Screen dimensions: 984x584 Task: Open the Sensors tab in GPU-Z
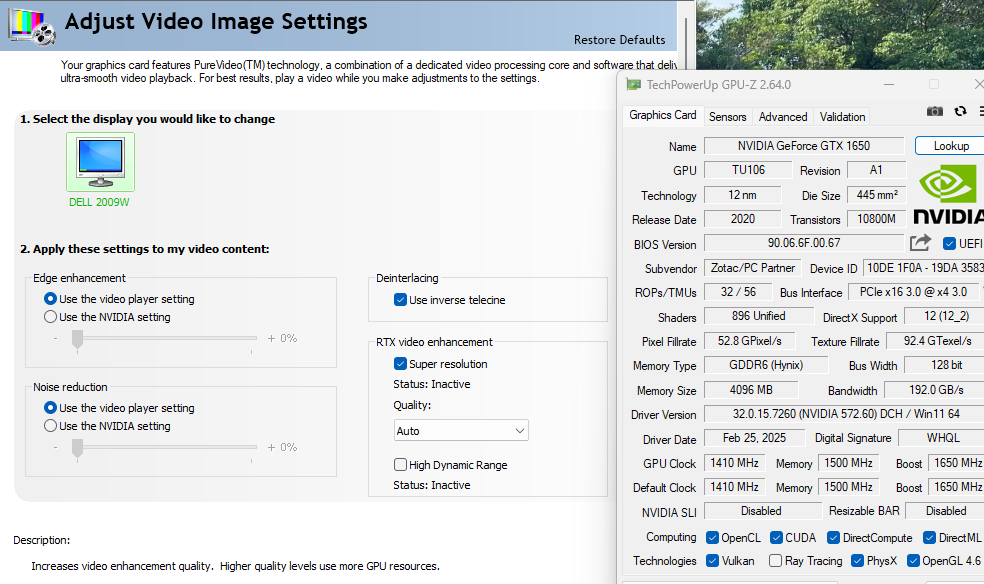(727, 117)
